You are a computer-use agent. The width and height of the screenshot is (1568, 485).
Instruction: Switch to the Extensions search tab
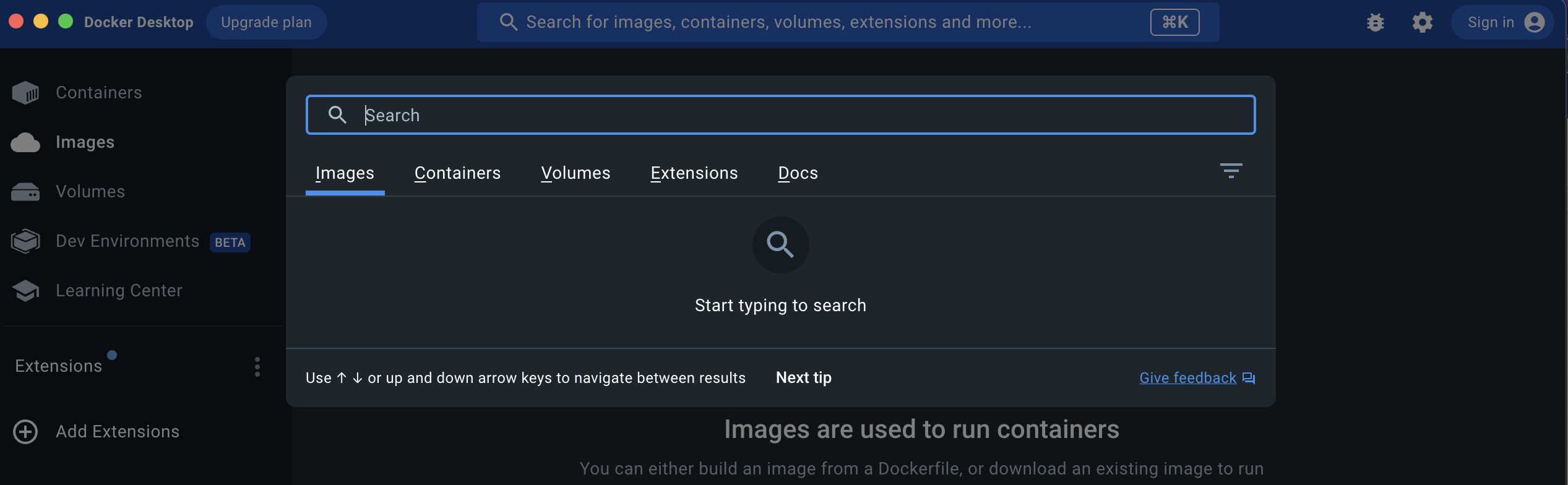coord(694,173)
